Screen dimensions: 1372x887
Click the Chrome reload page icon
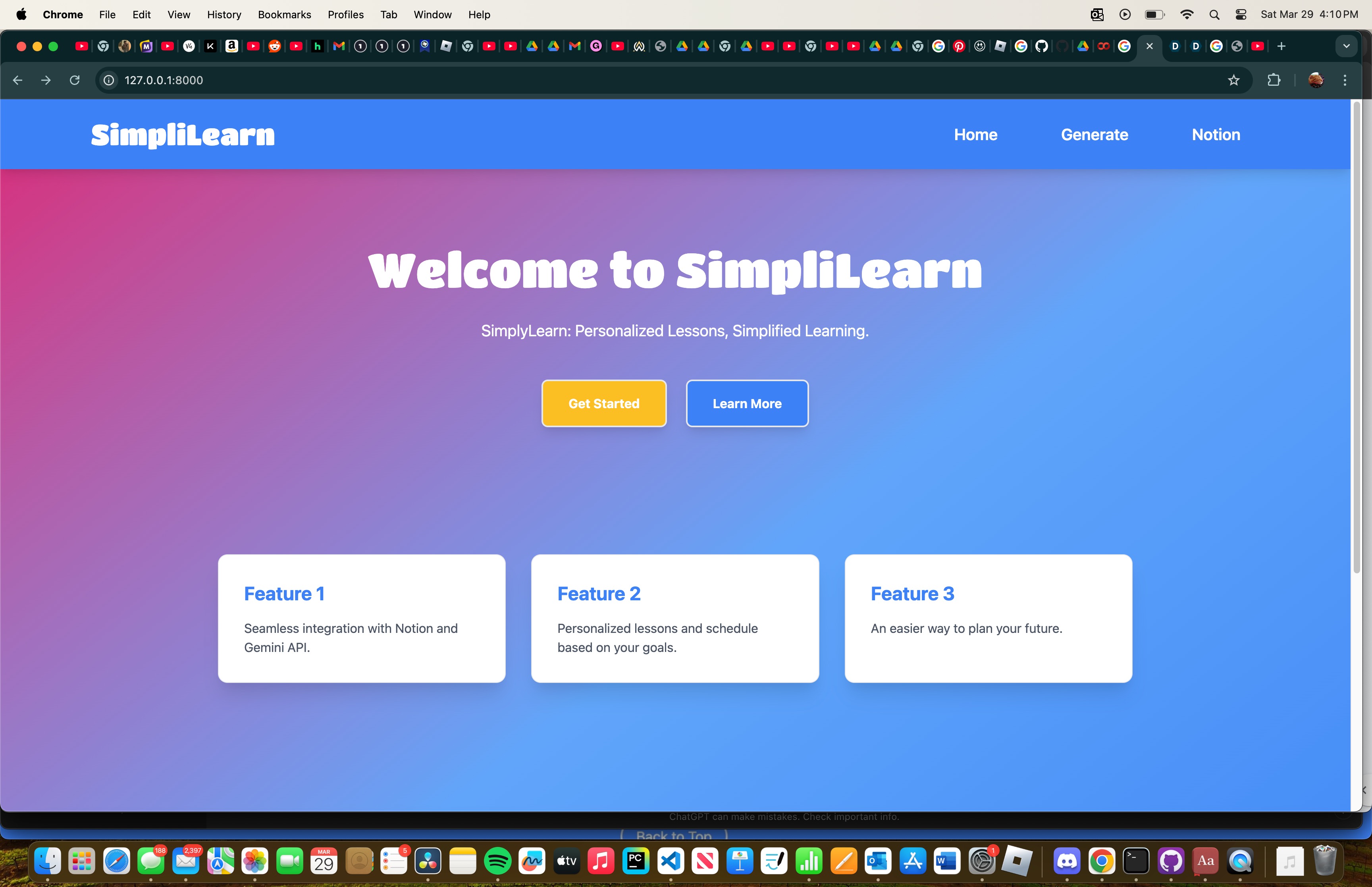(74, 80)
